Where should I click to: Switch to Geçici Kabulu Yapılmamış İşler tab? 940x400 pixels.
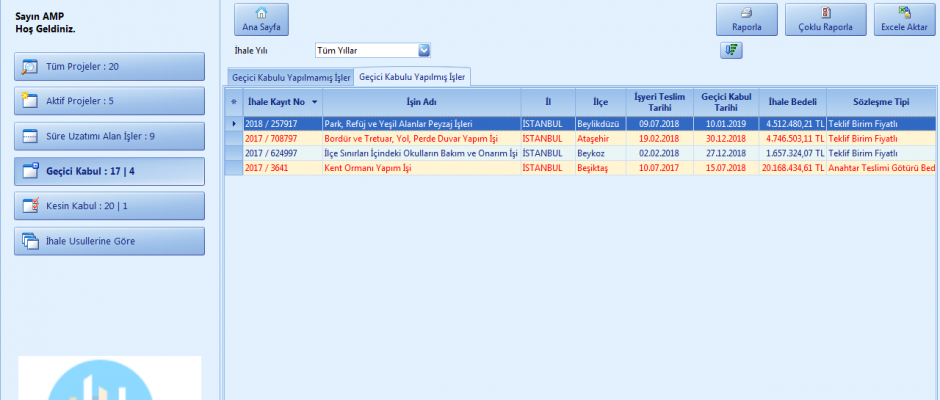(x=290, y=77)
